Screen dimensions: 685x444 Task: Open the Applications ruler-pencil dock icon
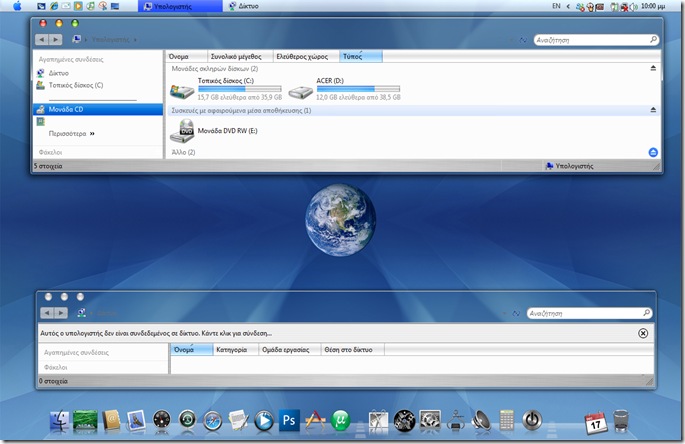pos(315,421)
